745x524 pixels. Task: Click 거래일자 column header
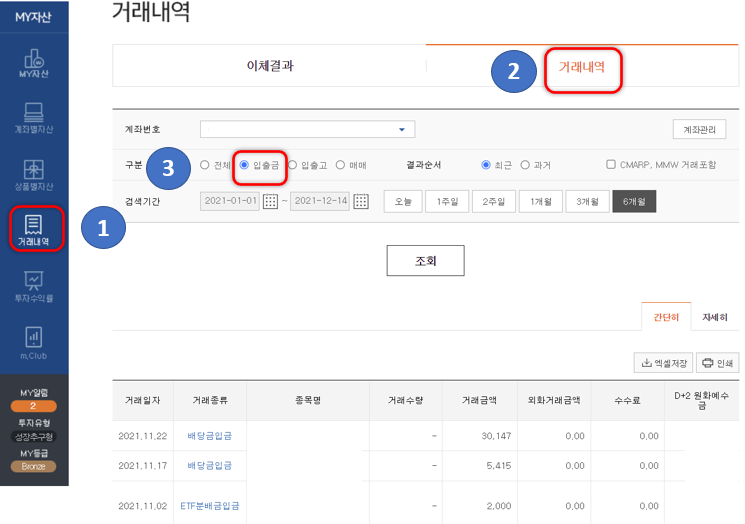[x=143, y=400]
